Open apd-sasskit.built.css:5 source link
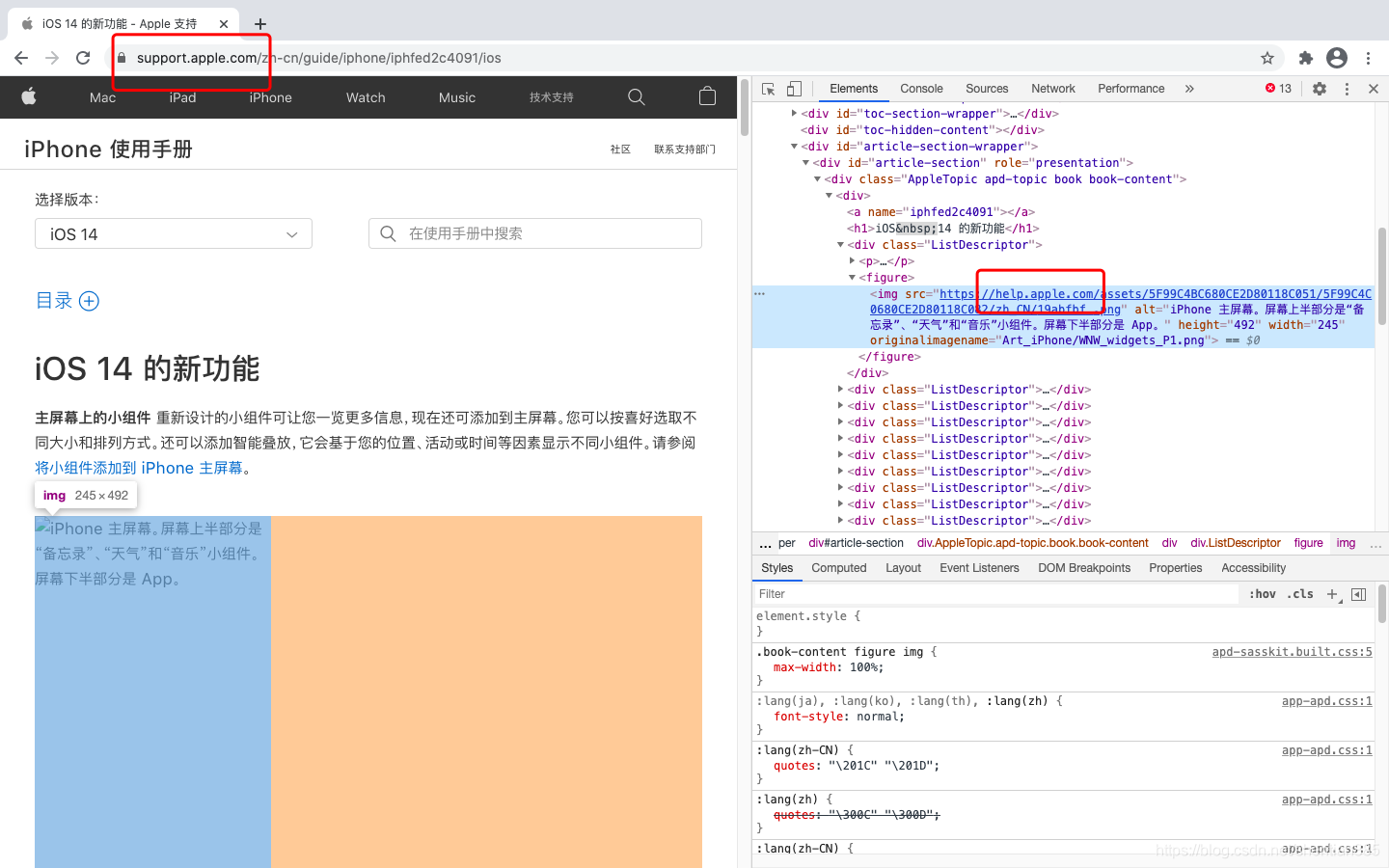 click(x=1293, y=652)
